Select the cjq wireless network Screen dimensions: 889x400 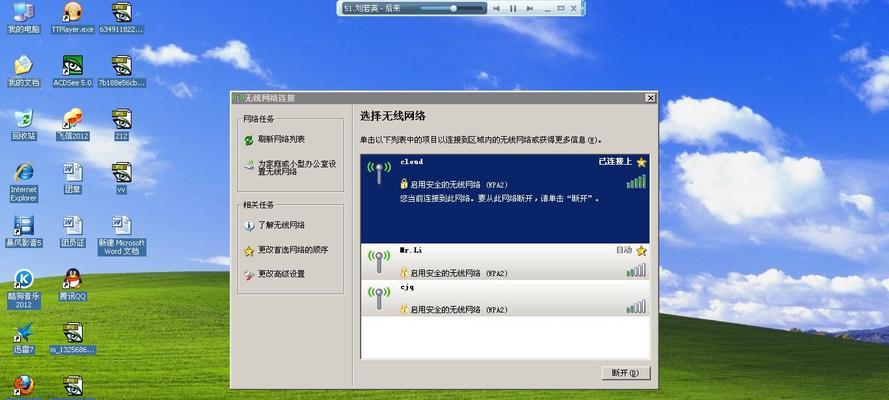click(505, 298)
